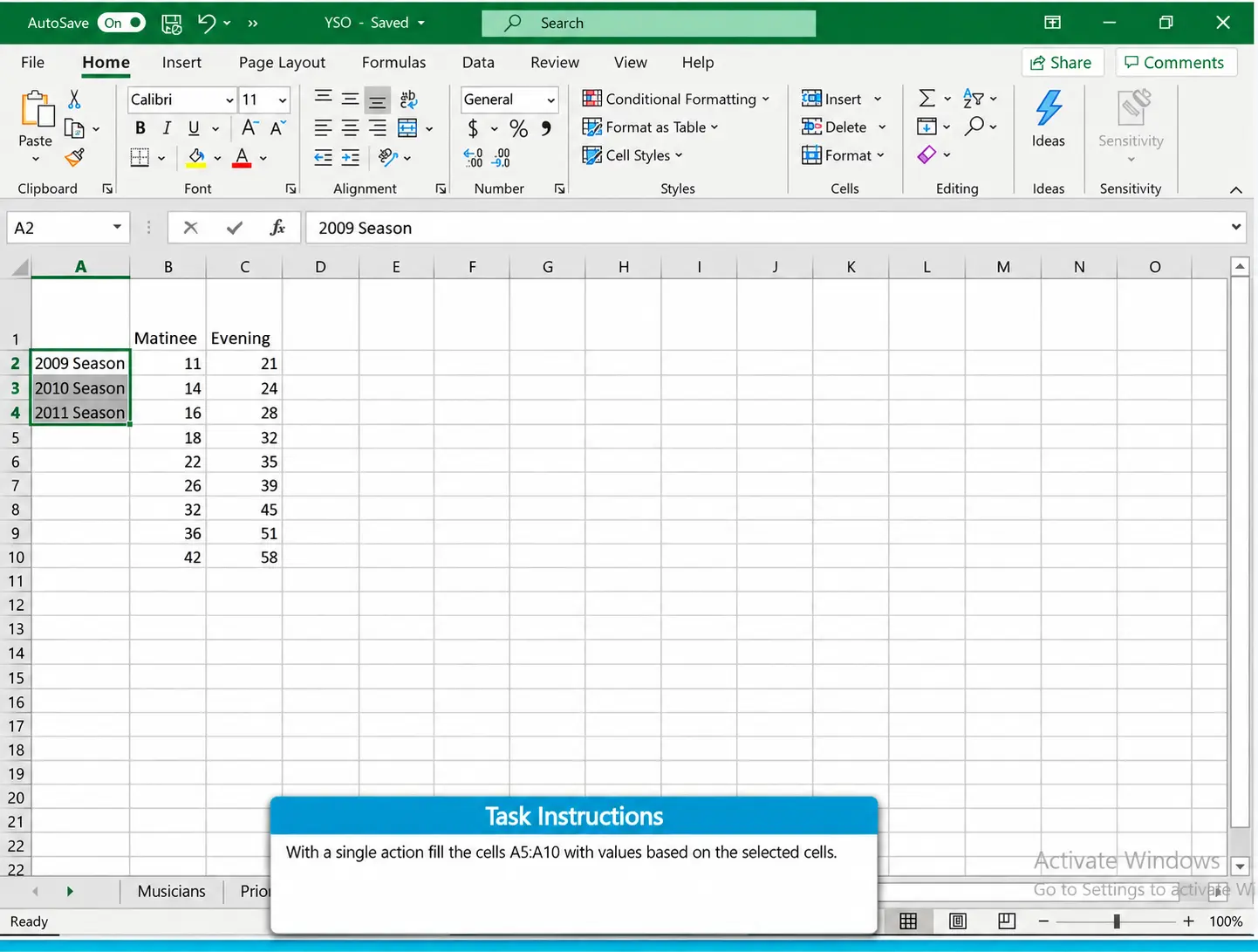Apply red font color
1258x952 pixels.
pos(243,158)
